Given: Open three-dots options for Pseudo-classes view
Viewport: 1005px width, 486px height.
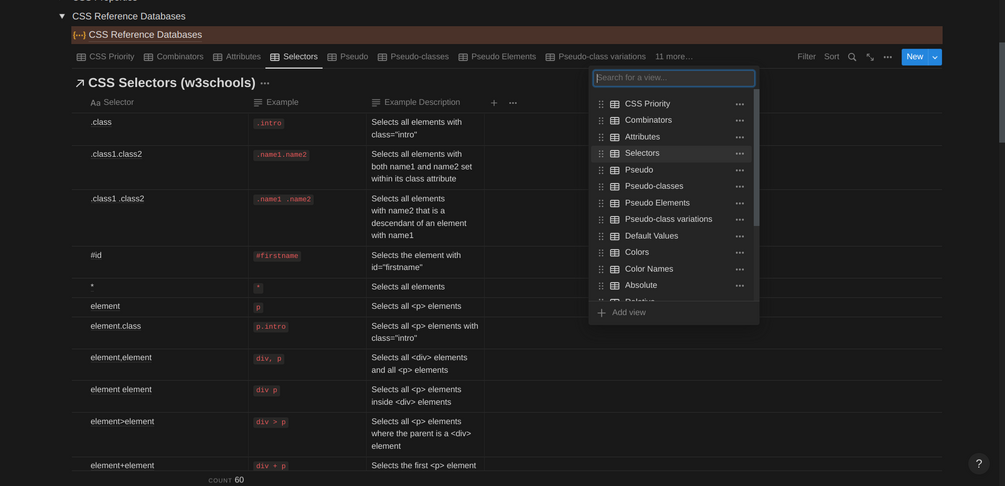Looking at the screenshot, I should 740,187.
